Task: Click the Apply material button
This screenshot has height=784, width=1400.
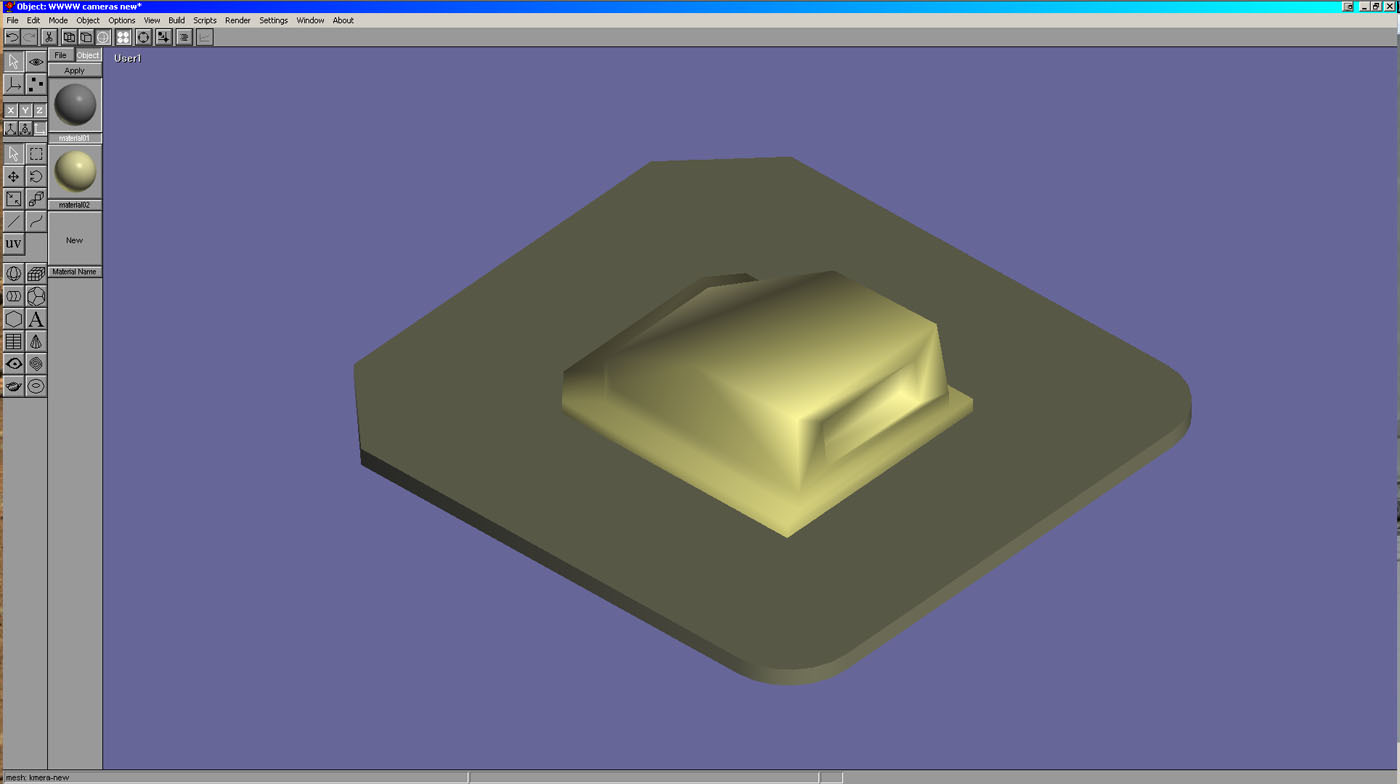Action: 75,71
